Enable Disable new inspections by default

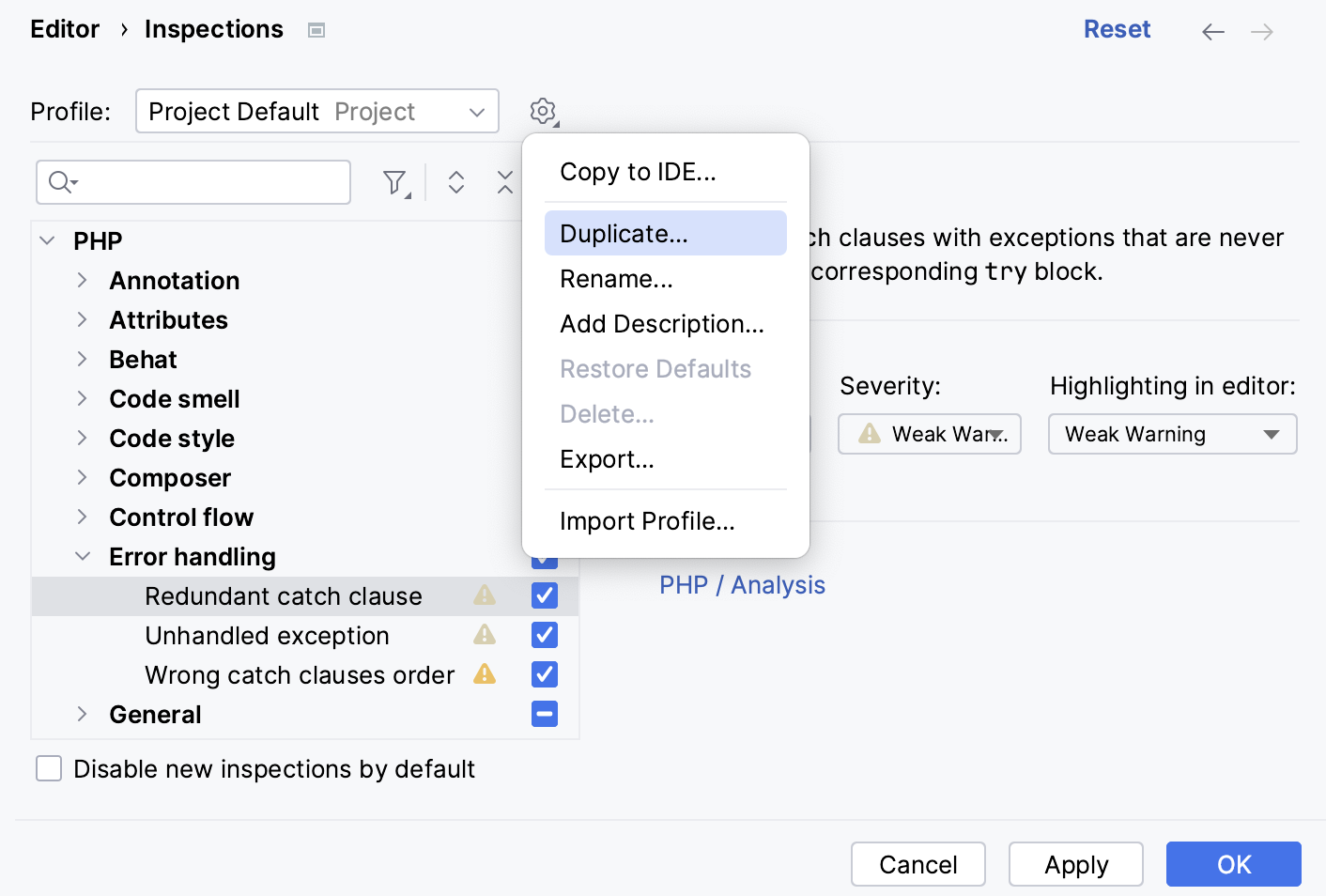coord(48,768)
